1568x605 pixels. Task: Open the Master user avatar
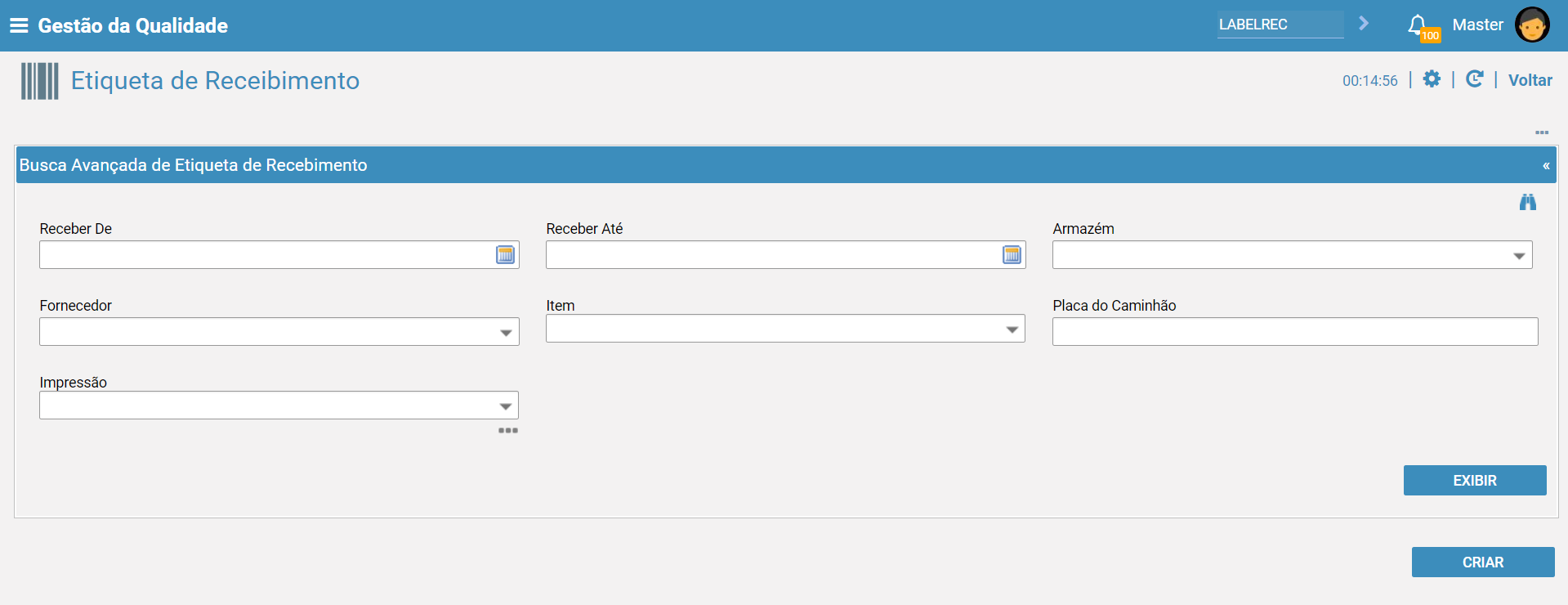(x=1532, y=25)
